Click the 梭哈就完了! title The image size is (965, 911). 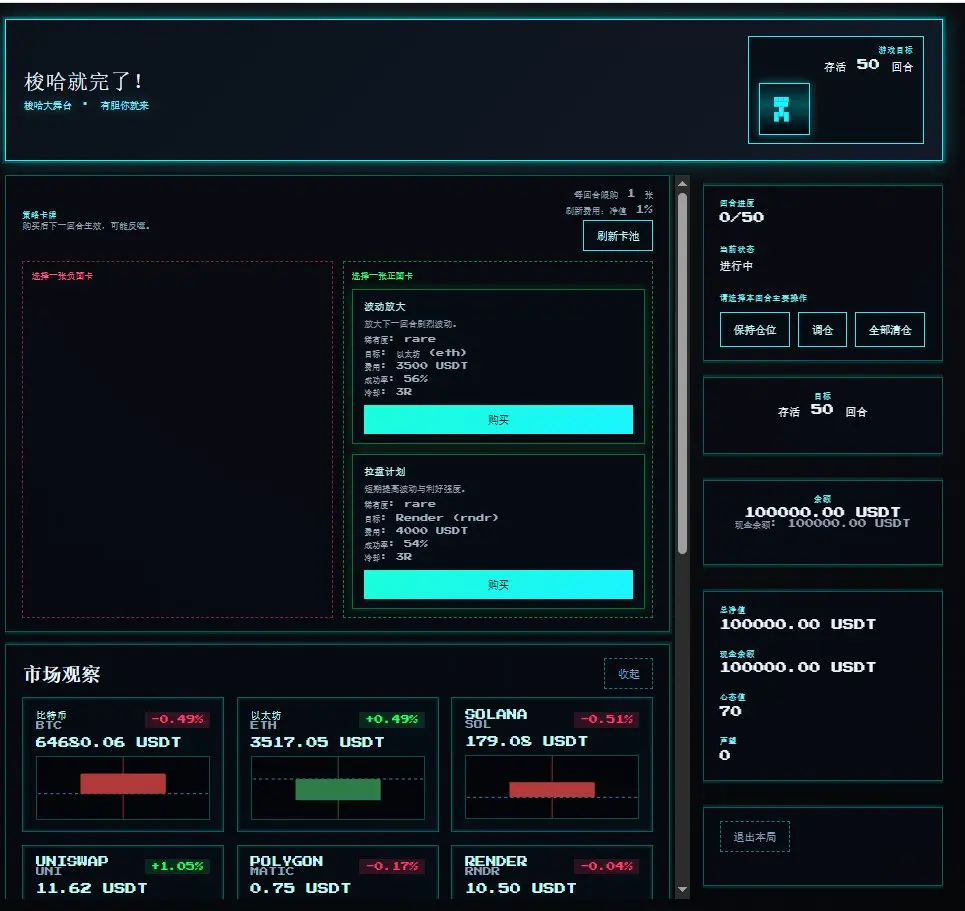point(82,81)
